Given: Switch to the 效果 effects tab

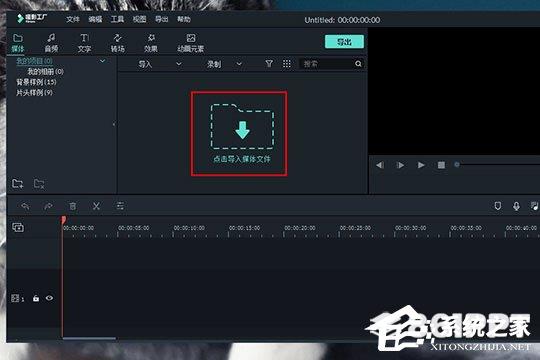Looking at the screenshot, I should [x=151, y=43].
